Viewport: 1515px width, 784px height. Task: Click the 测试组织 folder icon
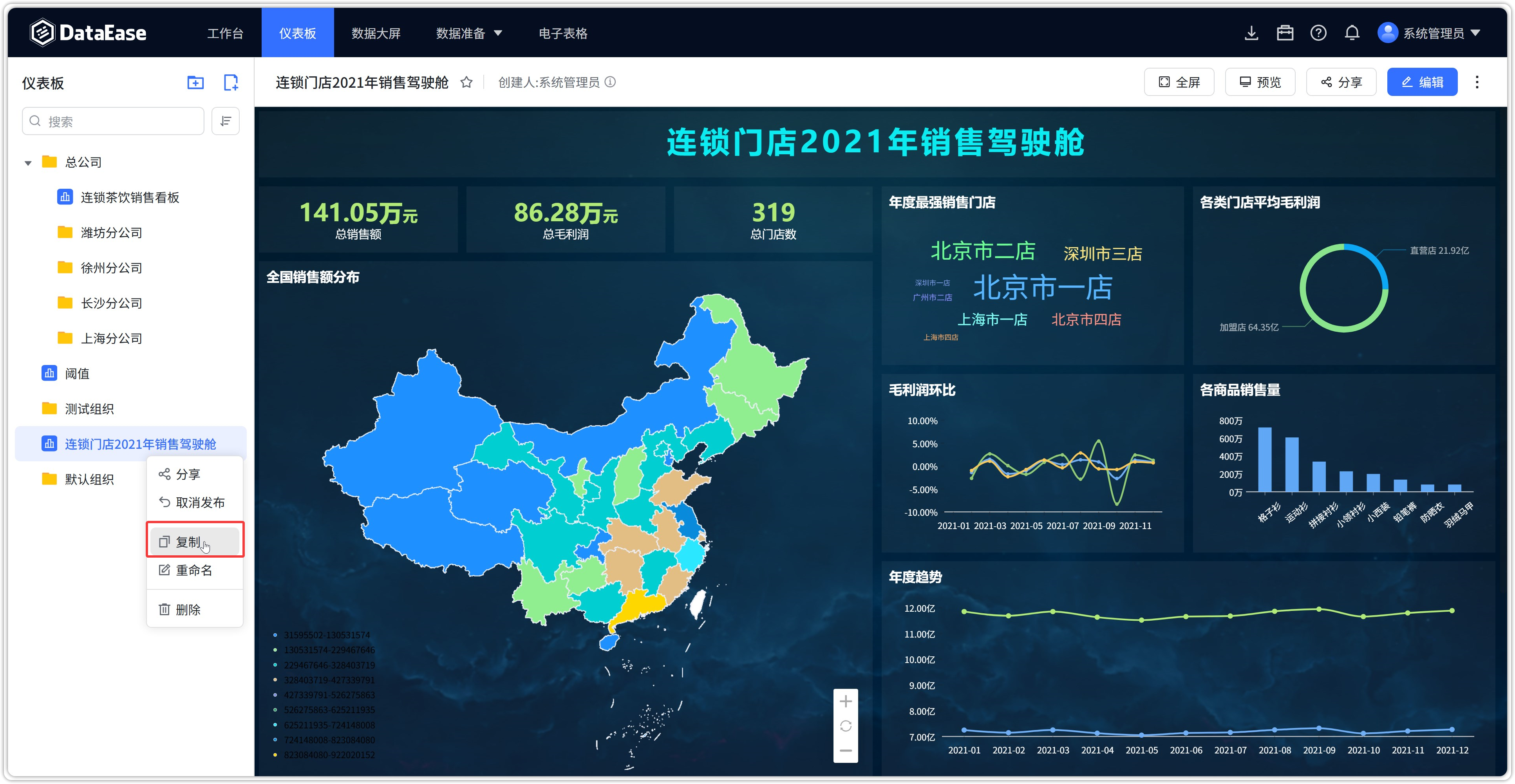[49, 409]
